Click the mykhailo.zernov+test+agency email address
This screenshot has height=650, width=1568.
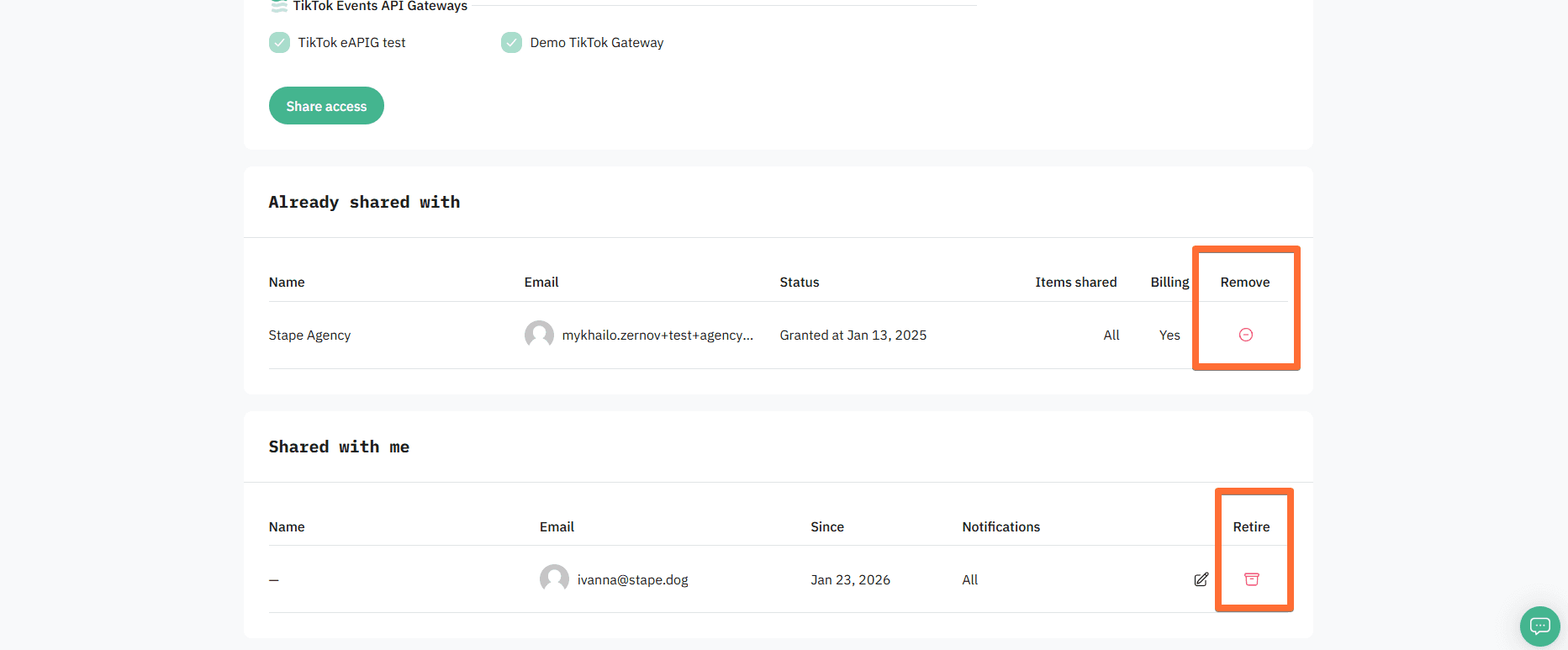(x=657, y=335)
